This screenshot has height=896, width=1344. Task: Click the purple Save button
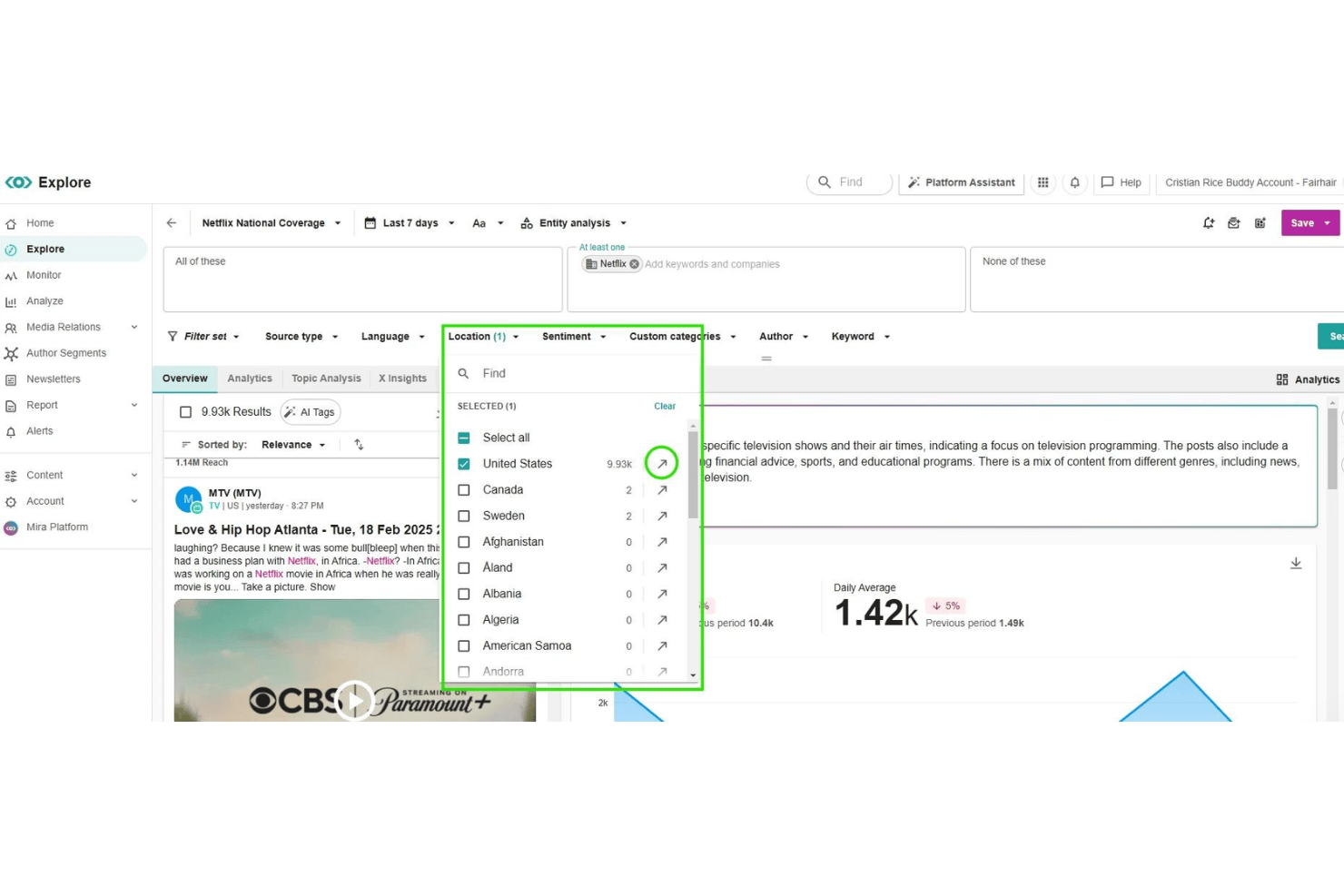tap(1302, 223)
